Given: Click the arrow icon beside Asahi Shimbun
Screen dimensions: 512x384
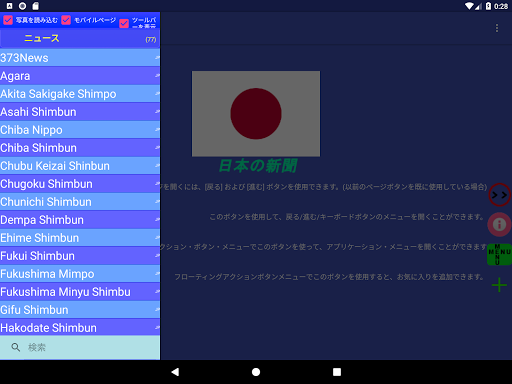Looking at the screenshot, I should [x=157, y=112].
